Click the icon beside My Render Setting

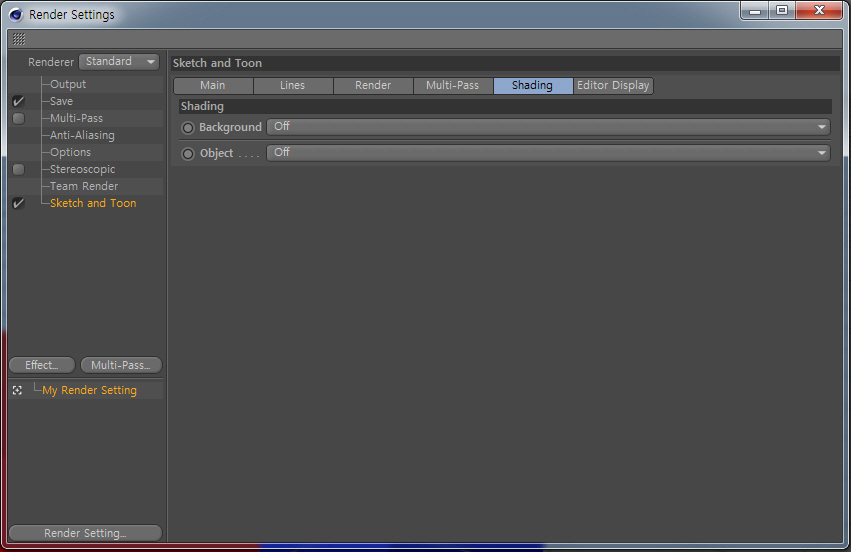[17, 390]
